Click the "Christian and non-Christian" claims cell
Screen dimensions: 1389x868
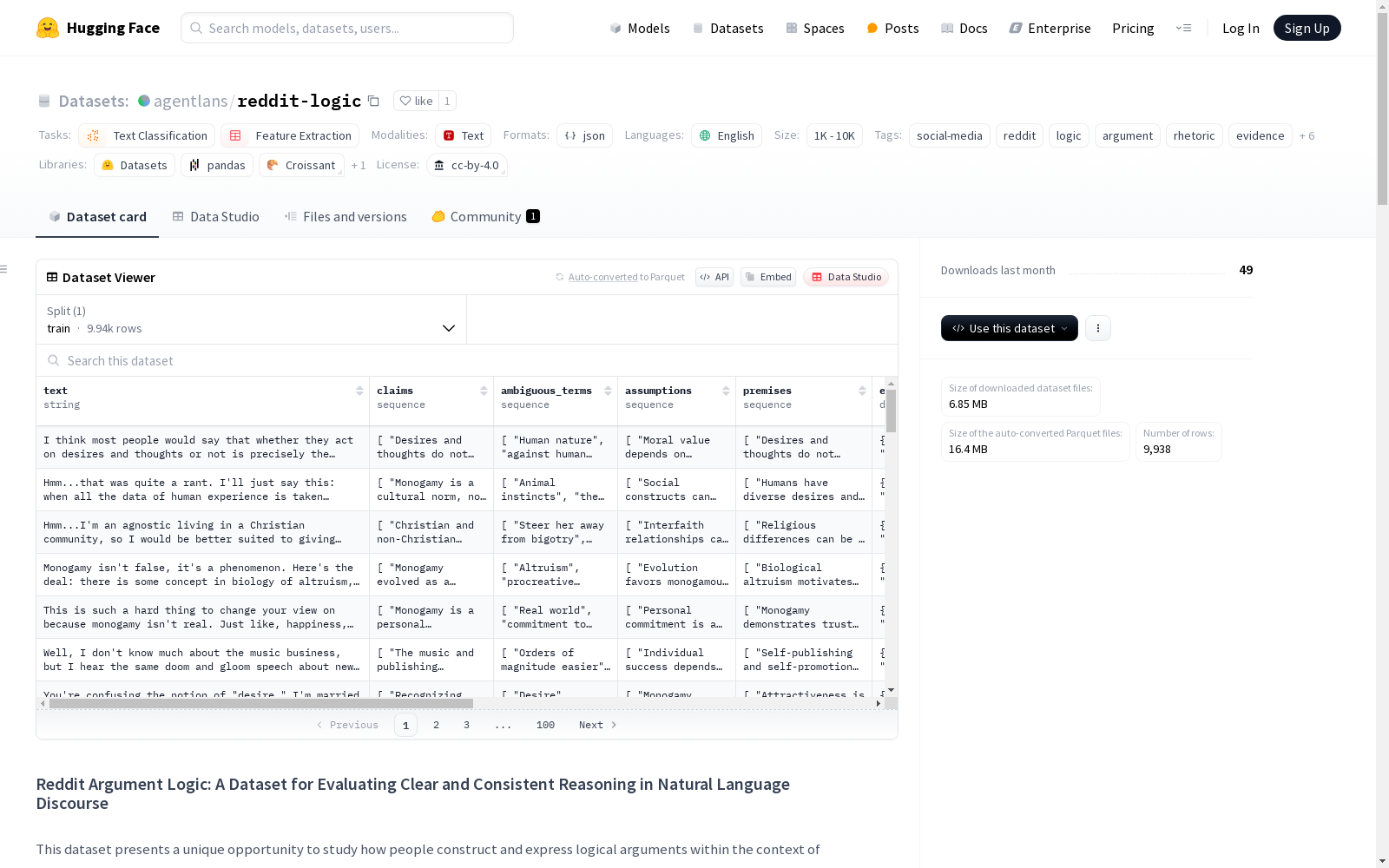tap(431, 532)
